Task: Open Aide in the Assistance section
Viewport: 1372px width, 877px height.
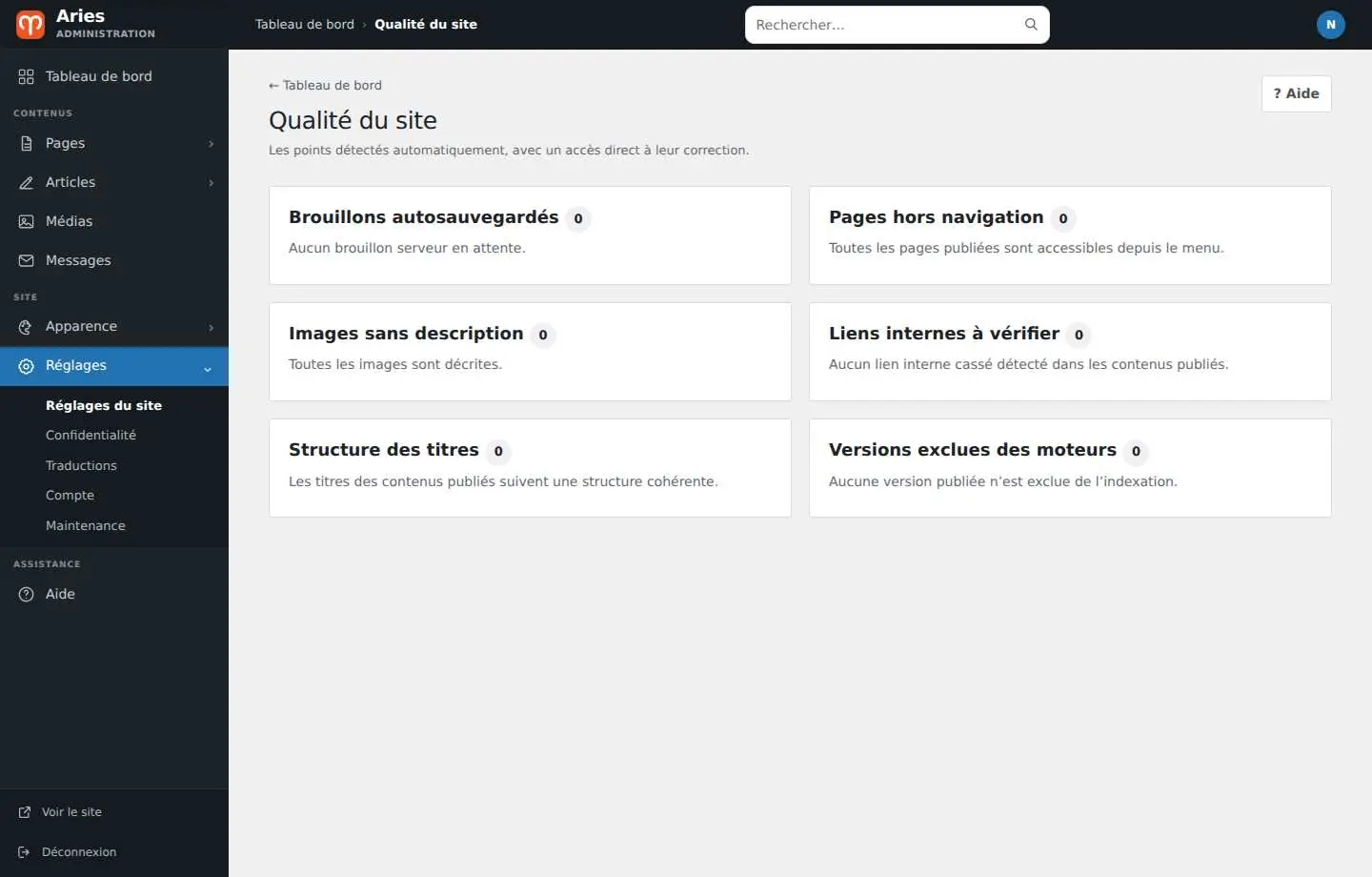Action: tap(114, 594)
